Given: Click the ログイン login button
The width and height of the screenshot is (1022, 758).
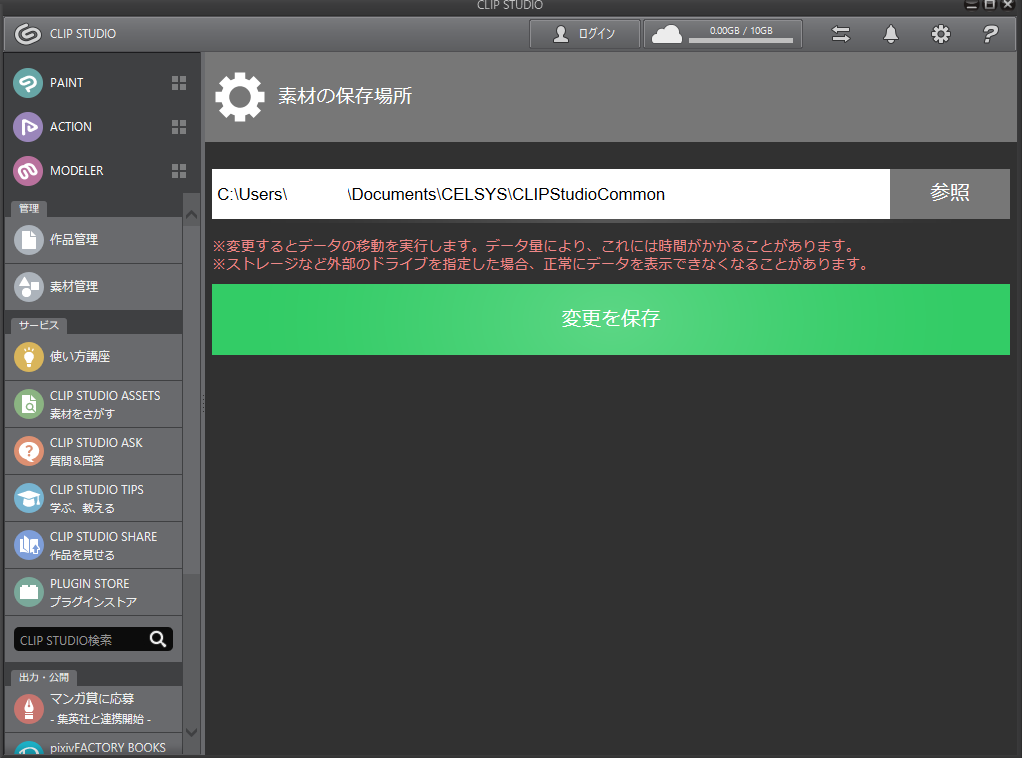Looking at the screenshot, I should [585, 34].
